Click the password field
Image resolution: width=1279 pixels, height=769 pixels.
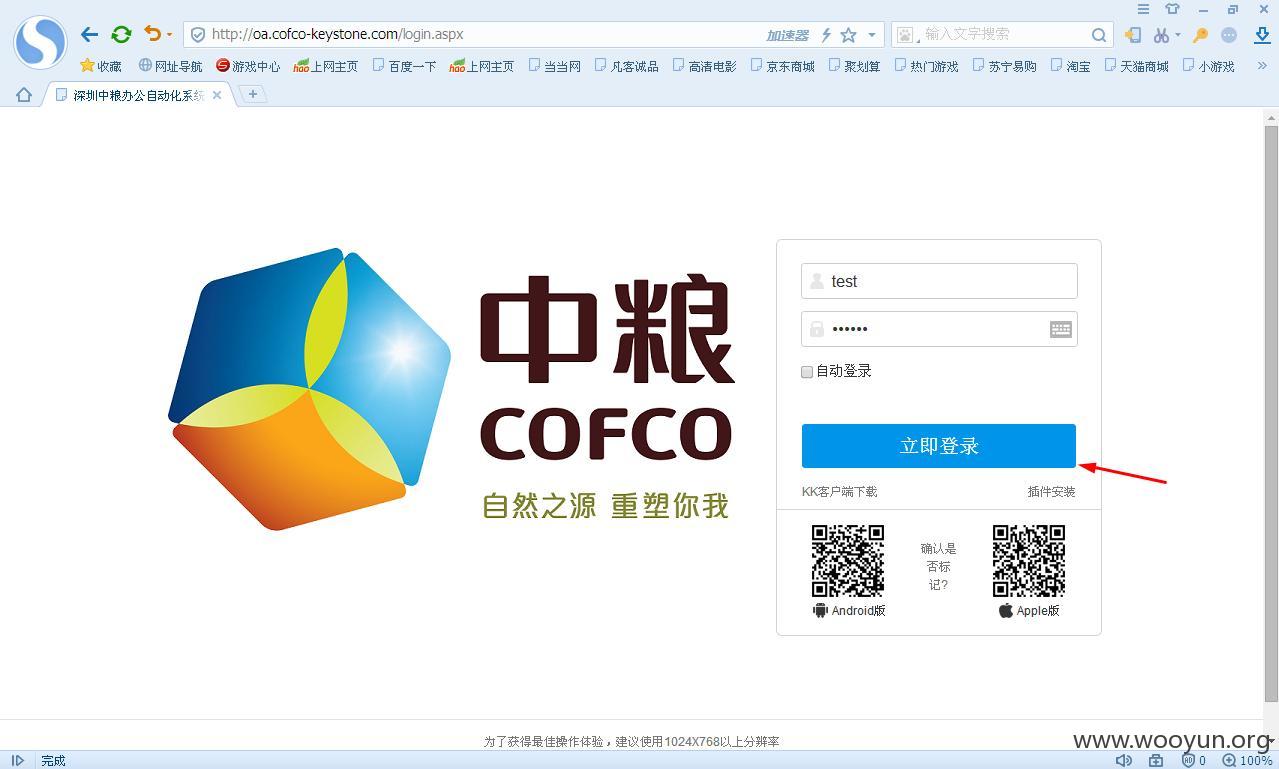pyautogui.click(x=939, y=329)
